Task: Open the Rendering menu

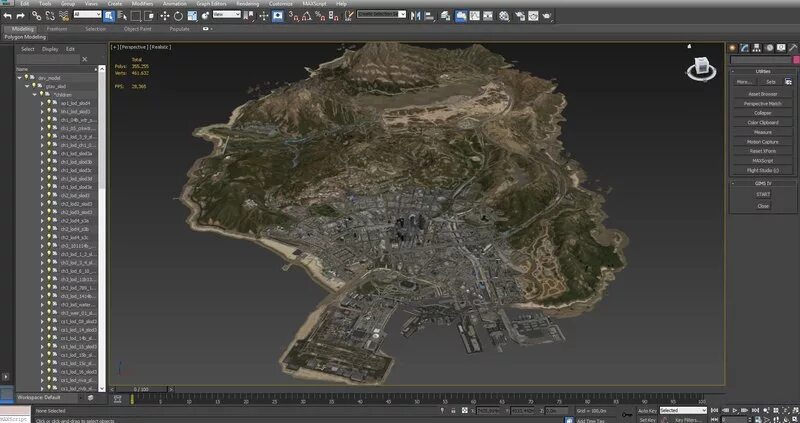Action: tap(247, 4)
